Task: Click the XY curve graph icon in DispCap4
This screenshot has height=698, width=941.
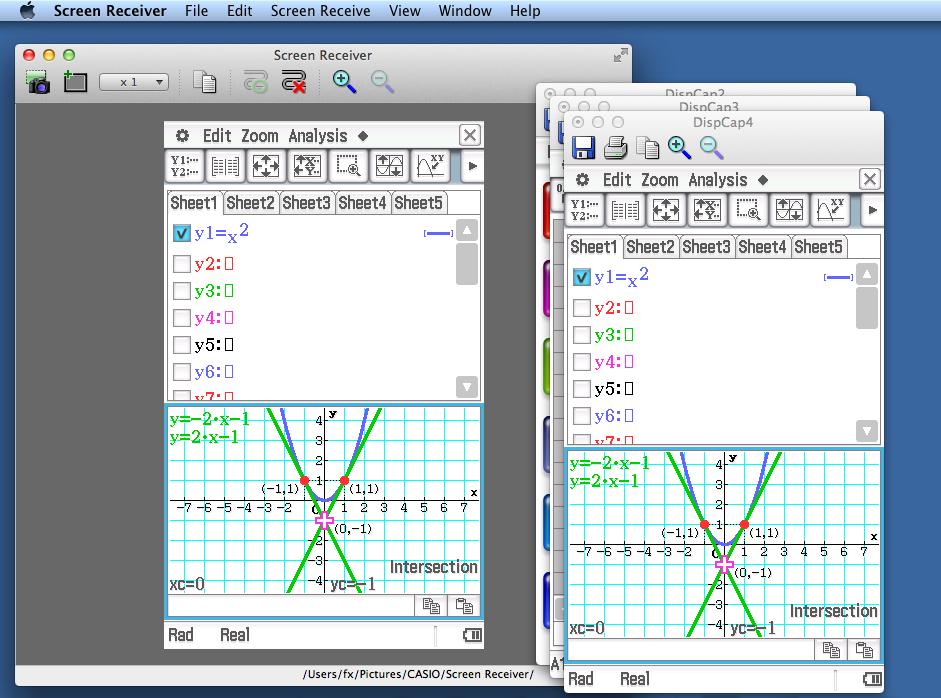Action: click(831, 210)
